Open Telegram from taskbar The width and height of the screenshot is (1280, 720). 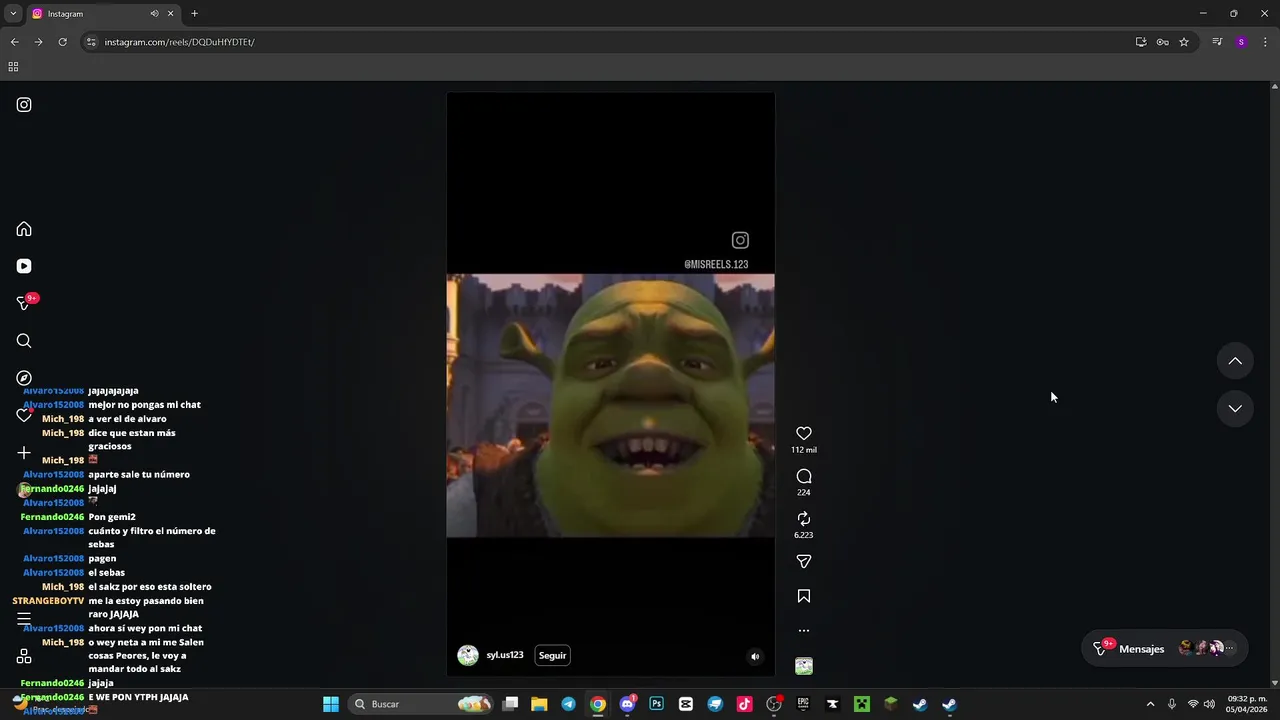(x=568, y=704)
